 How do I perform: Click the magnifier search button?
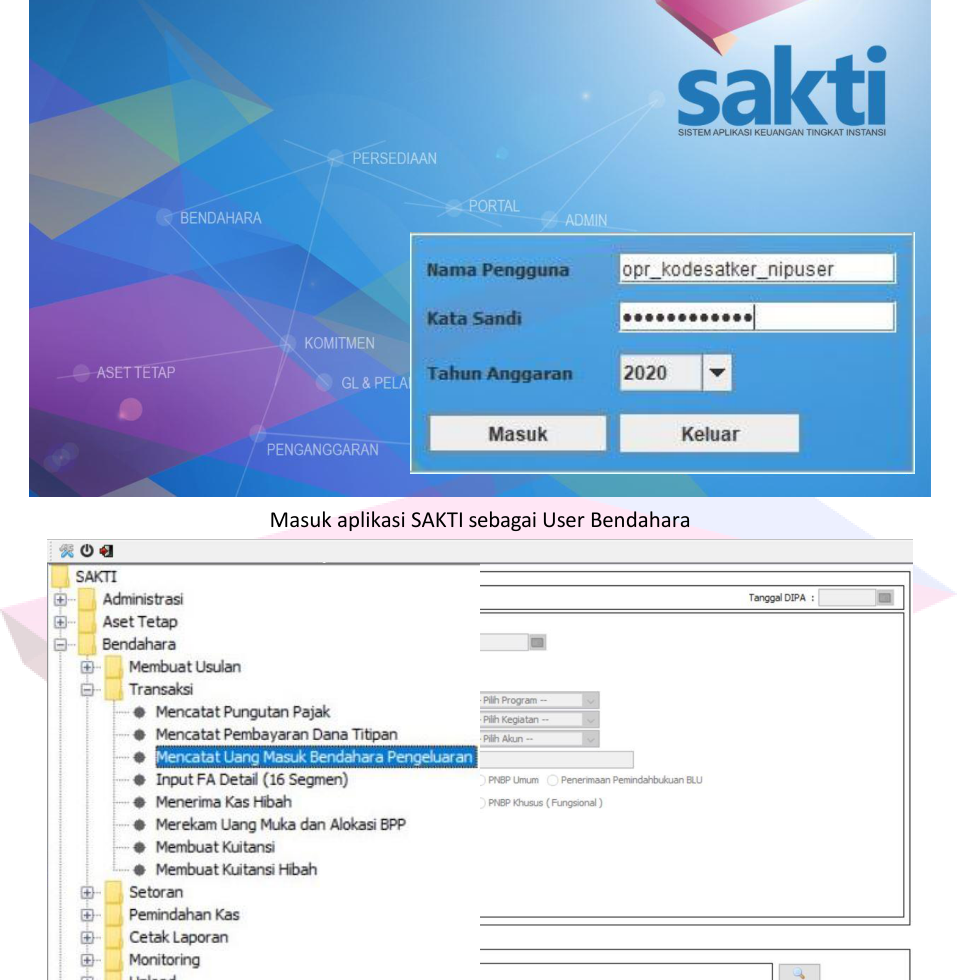(x=798, y=972)
